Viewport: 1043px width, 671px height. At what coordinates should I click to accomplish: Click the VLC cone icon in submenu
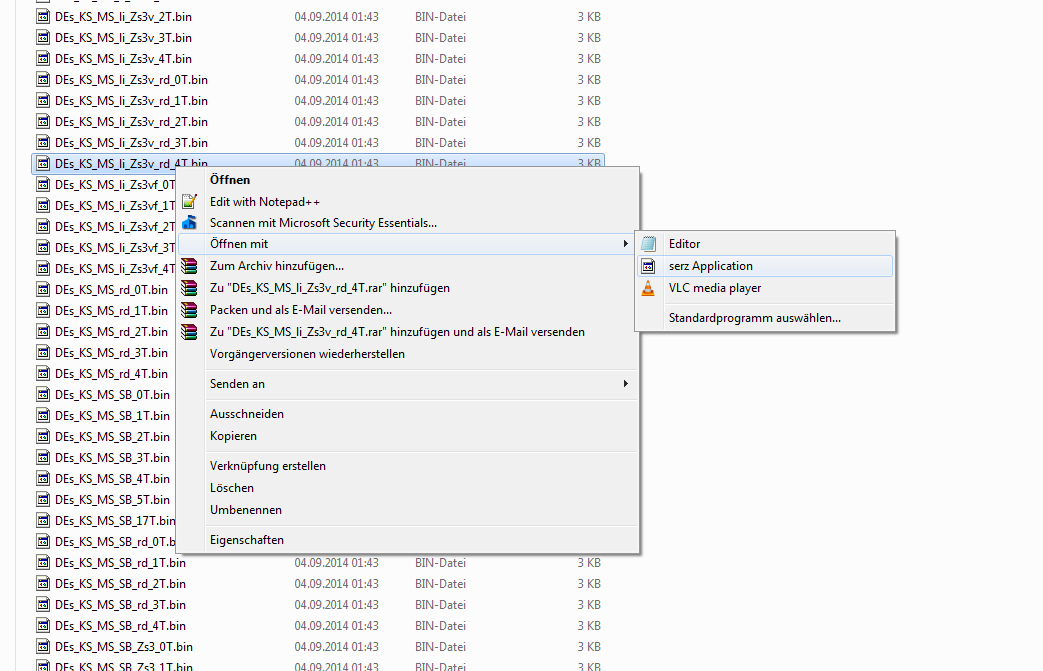pos(649,288)
